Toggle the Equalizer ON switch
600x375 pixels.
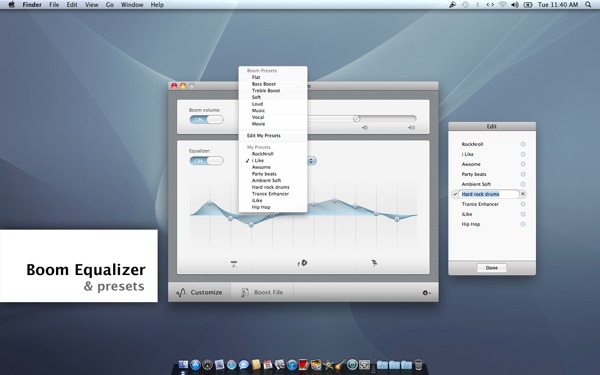(x=207, y=161)
